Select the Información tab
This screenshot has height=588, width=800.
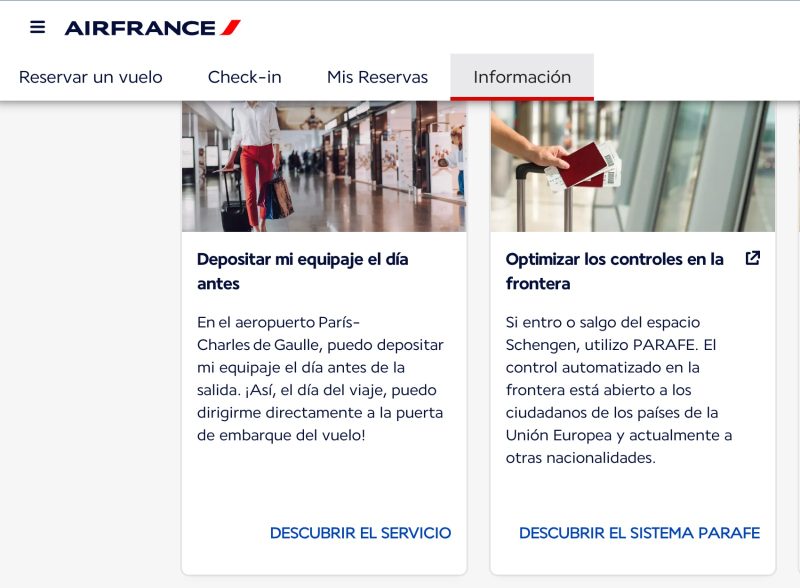[x=522, y=77]
